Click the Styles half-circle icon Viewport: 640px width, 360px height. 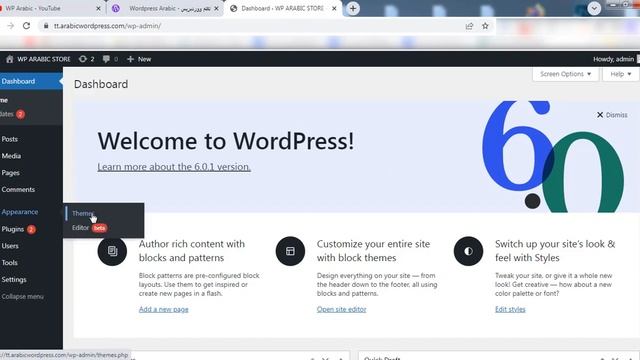click(468, 251)
